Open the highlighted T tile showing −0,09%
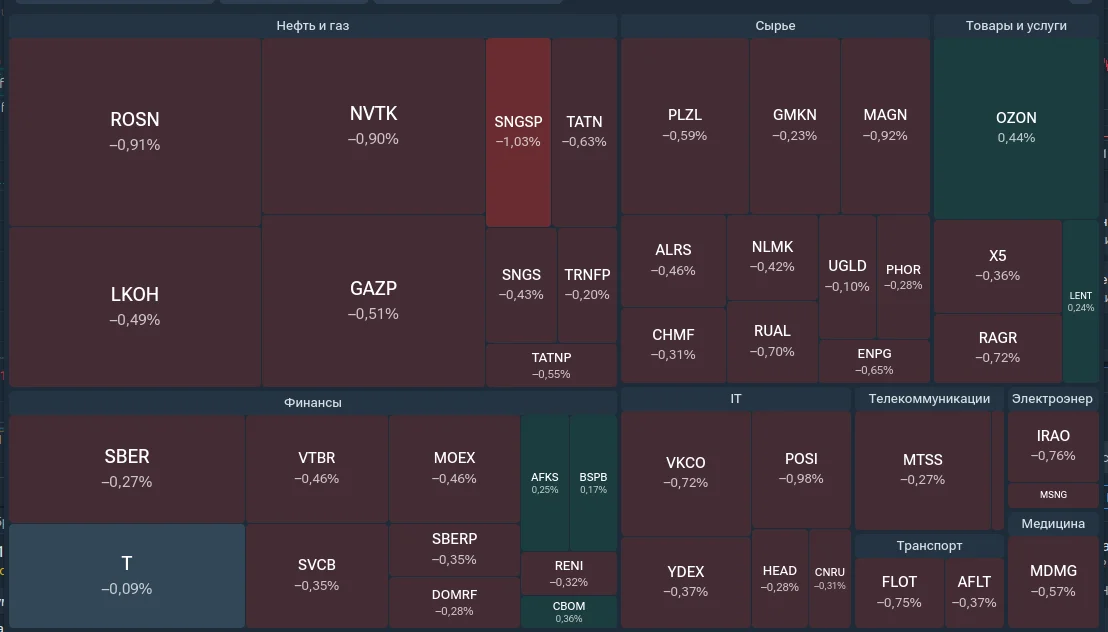 [x=127, y=575]
